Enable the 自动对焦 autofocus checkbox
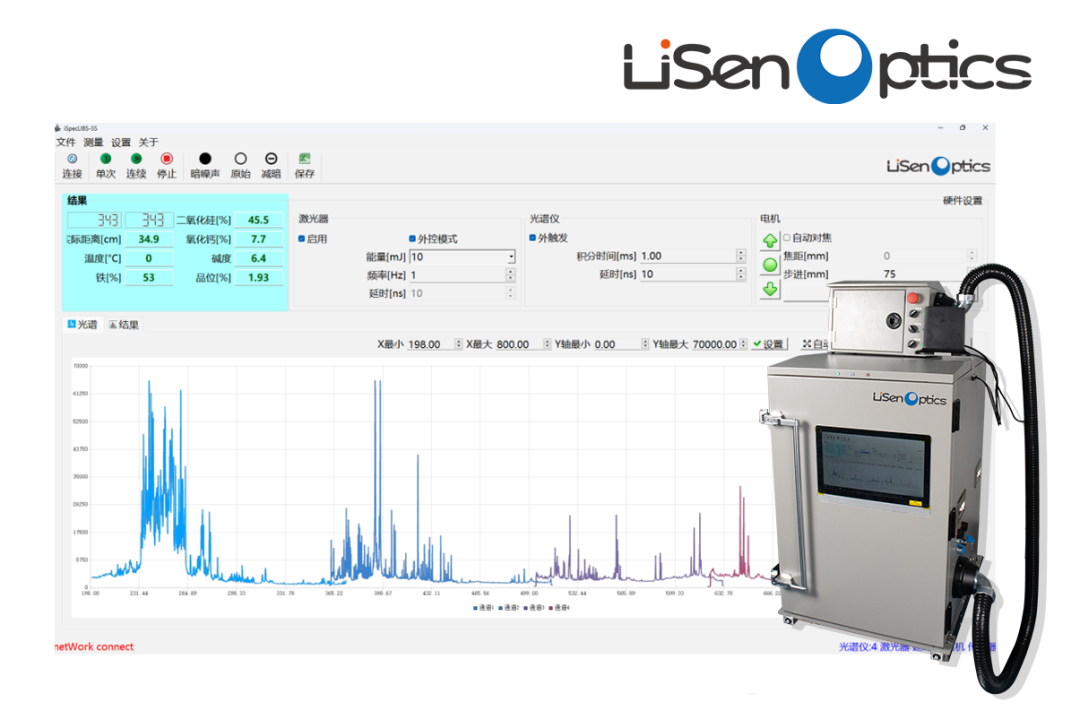1080x720 pixels. tap(786, 238)
